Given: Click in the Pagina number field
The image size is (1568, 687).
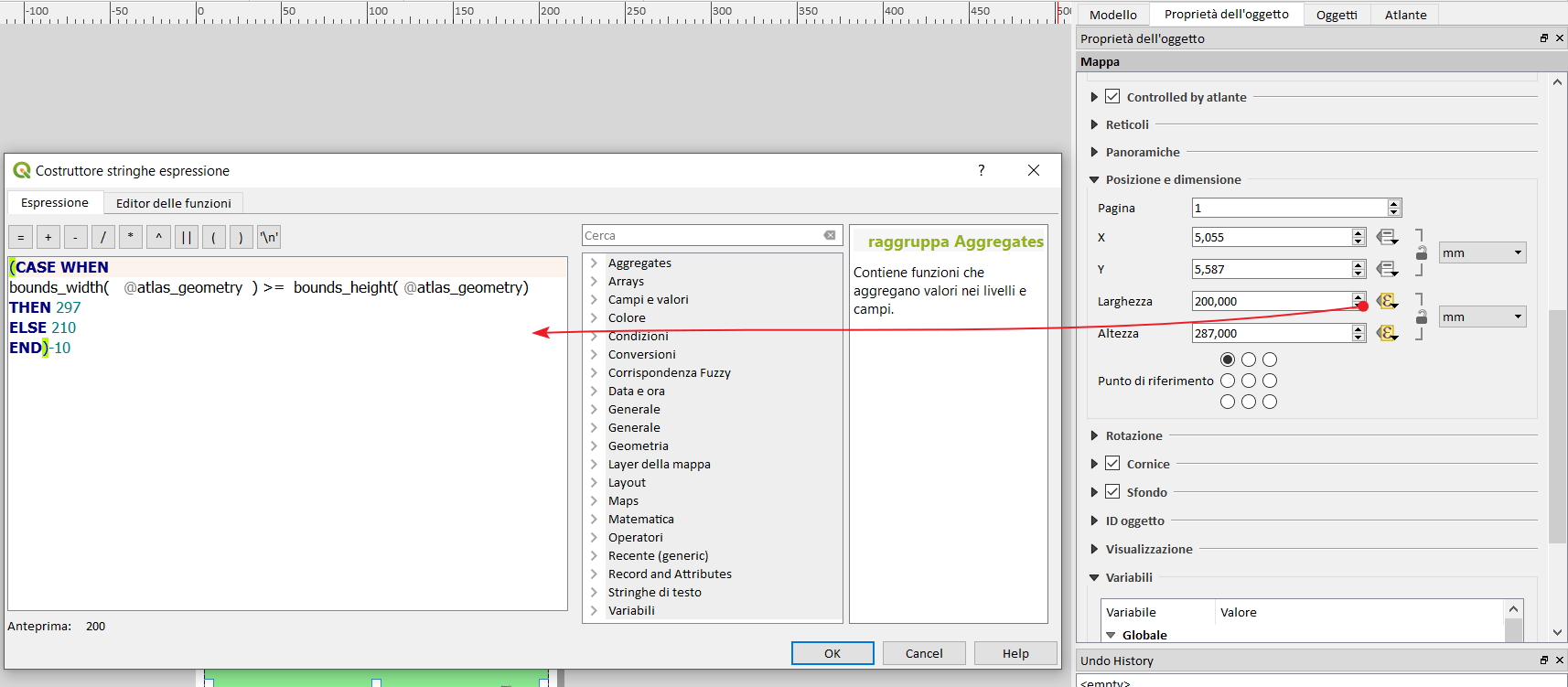Looking at the screenshot, I should coord(1288,209).
